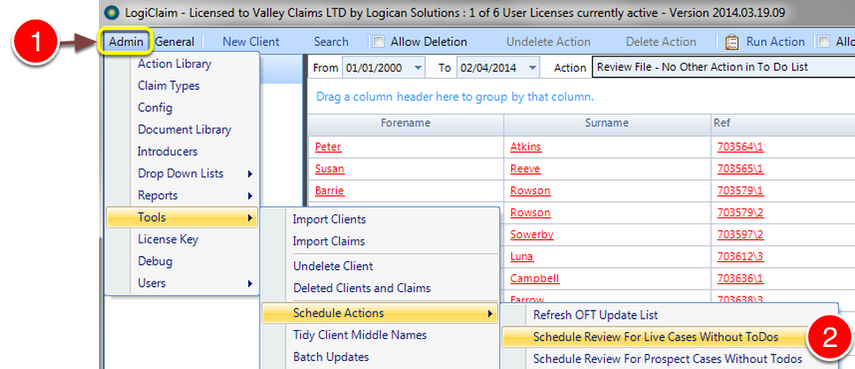Open reference link 703579\2
The width and height of the screenshot is (855, 369).
(x=740, y=213)
